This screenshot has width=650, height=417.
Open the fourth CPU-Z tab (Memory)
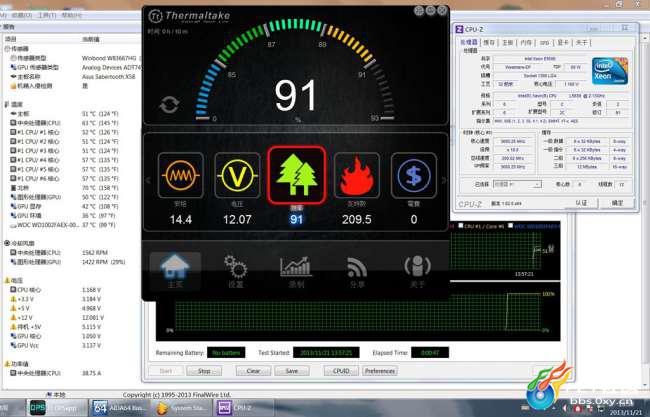526,42
